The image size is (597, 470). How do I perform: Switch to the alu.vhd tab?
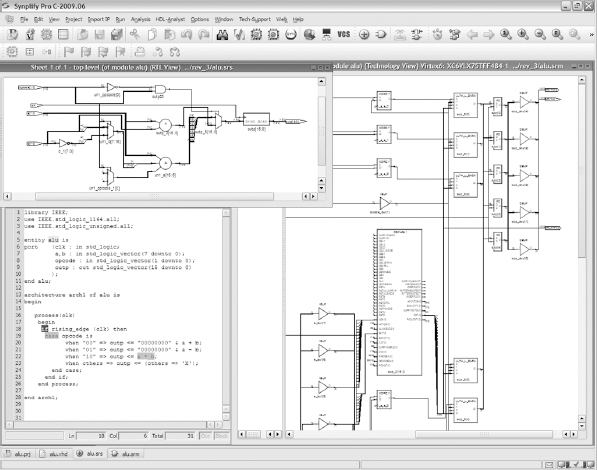(54, 454)
